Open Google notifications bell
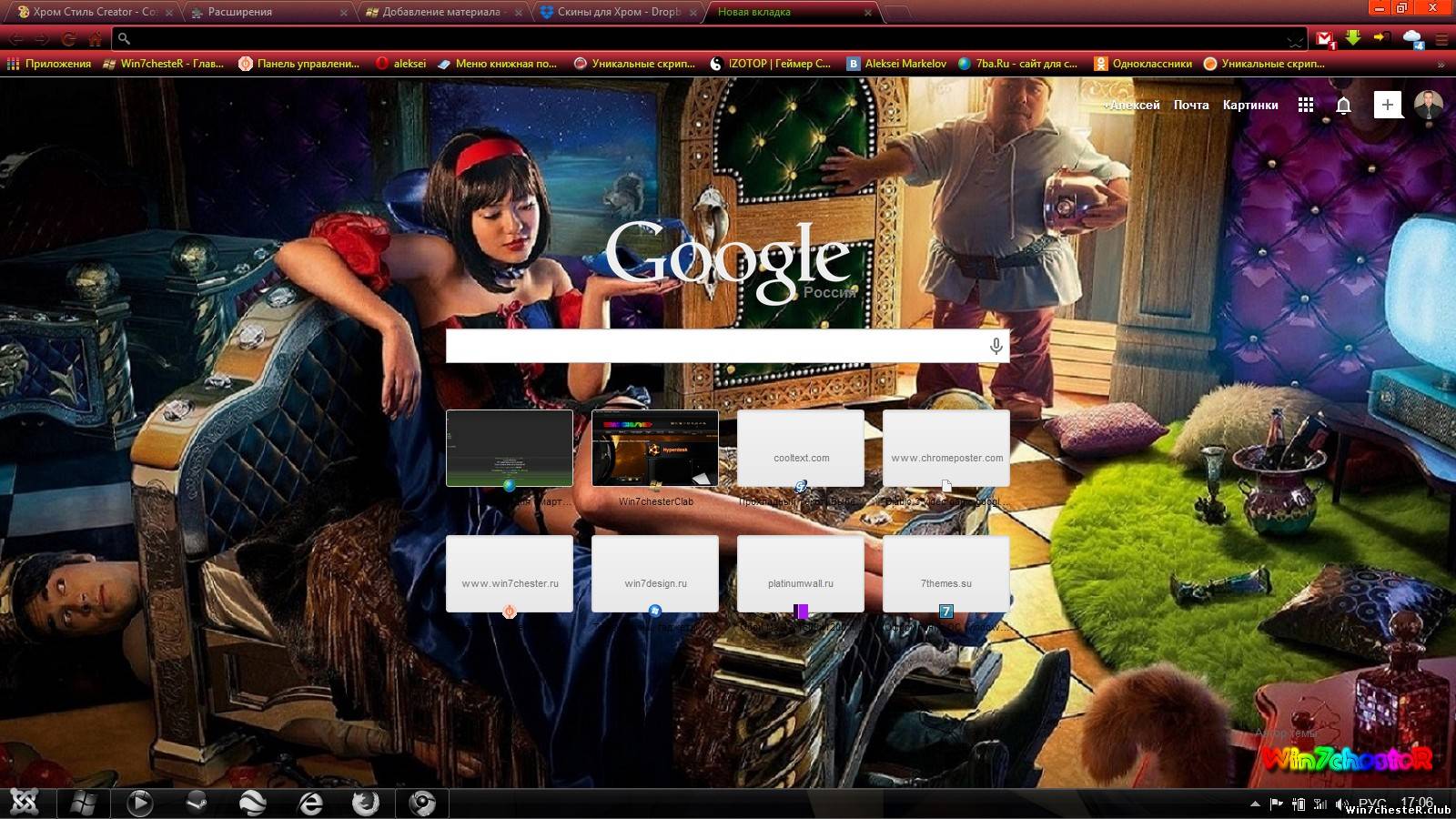This screenshot has width=1456, height=819. tap(1343, 105)
